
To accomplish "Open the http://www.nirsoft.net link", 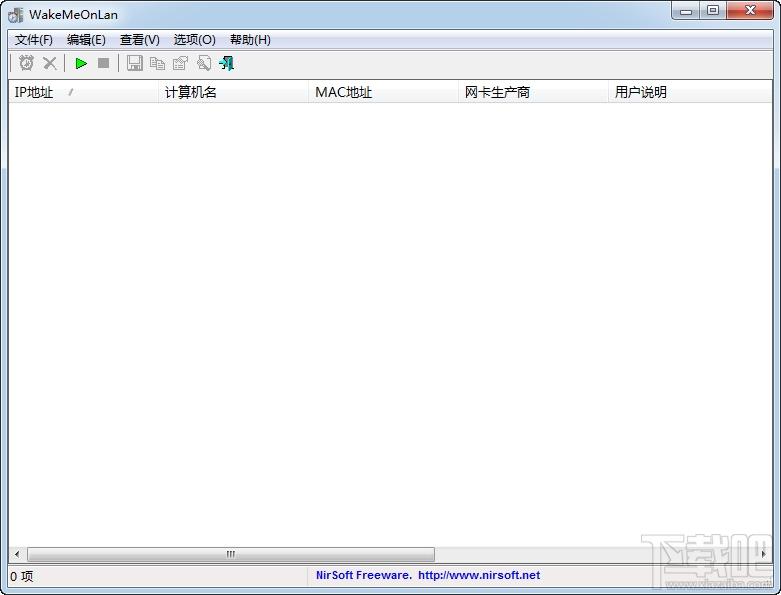I will click(479, 575).
